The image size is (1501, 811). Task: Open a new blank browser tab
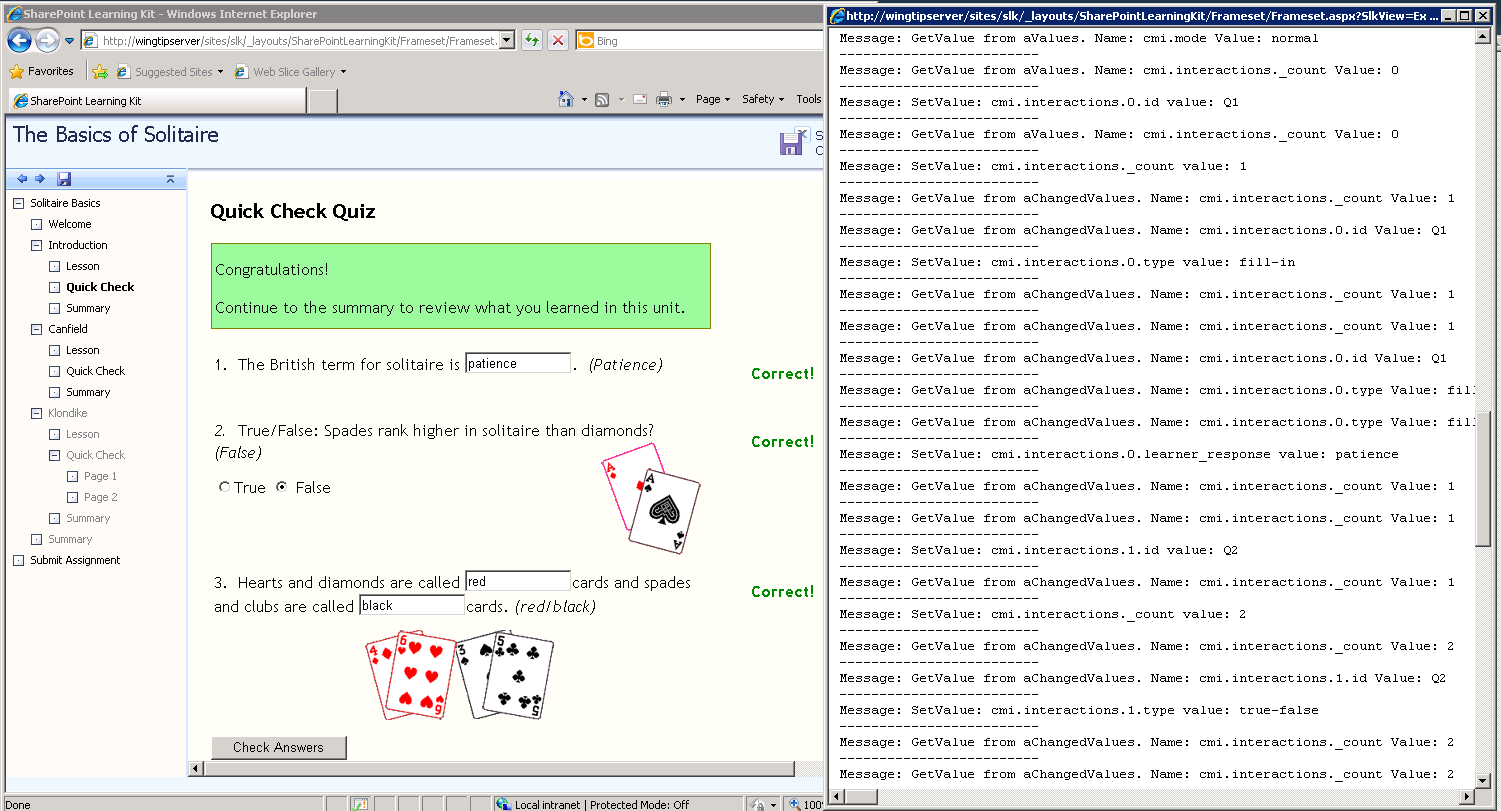[322, 101]
